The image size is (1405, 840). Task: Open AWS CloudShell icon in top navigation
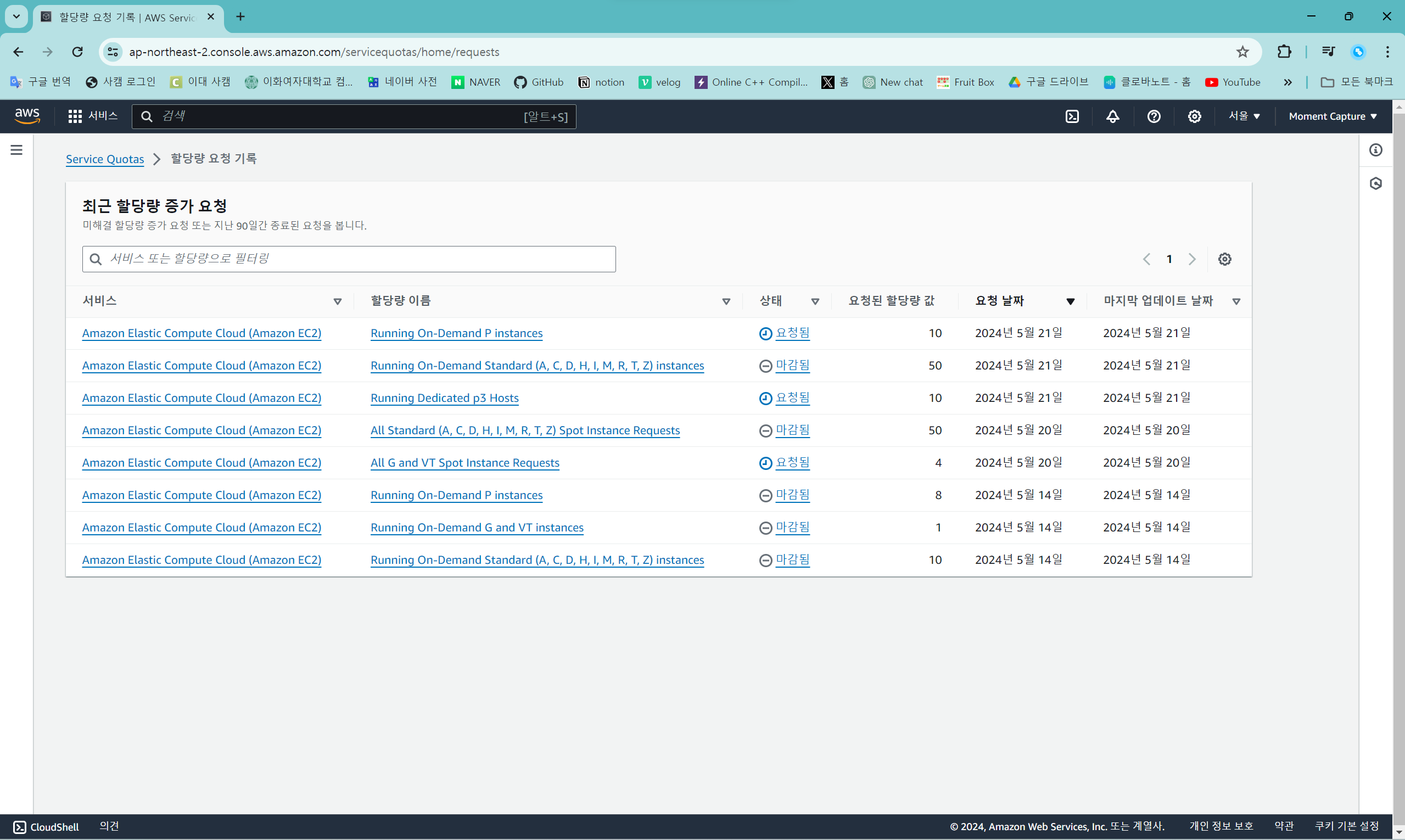1072,116
